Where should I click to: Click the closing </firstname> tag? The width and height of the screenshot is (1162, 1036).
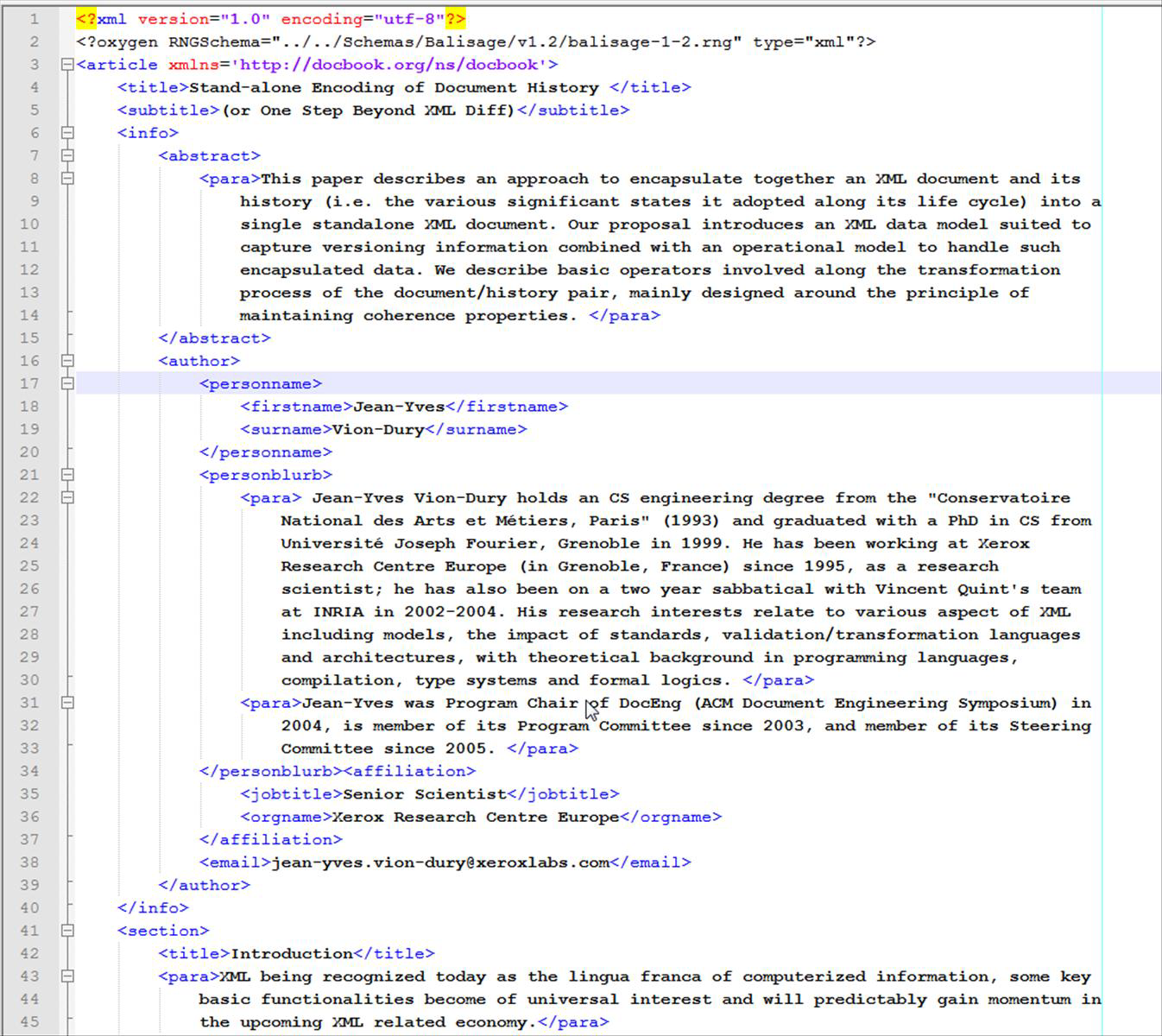(x=507, y=407)
